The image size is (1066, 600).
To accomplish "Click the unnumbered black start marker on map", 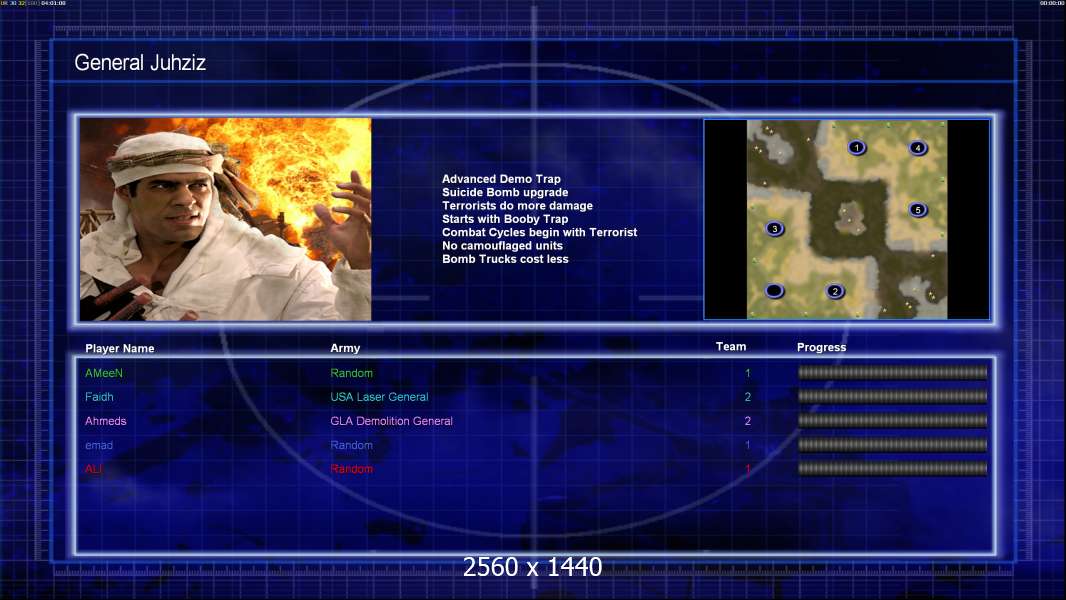I will (774, 292).
